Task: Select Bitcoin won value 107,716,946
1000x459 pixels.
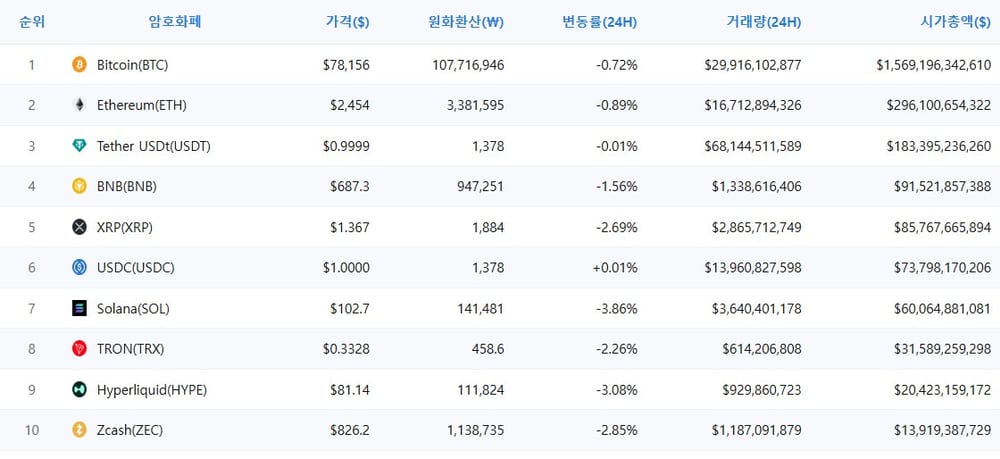Action: point(467,65)
